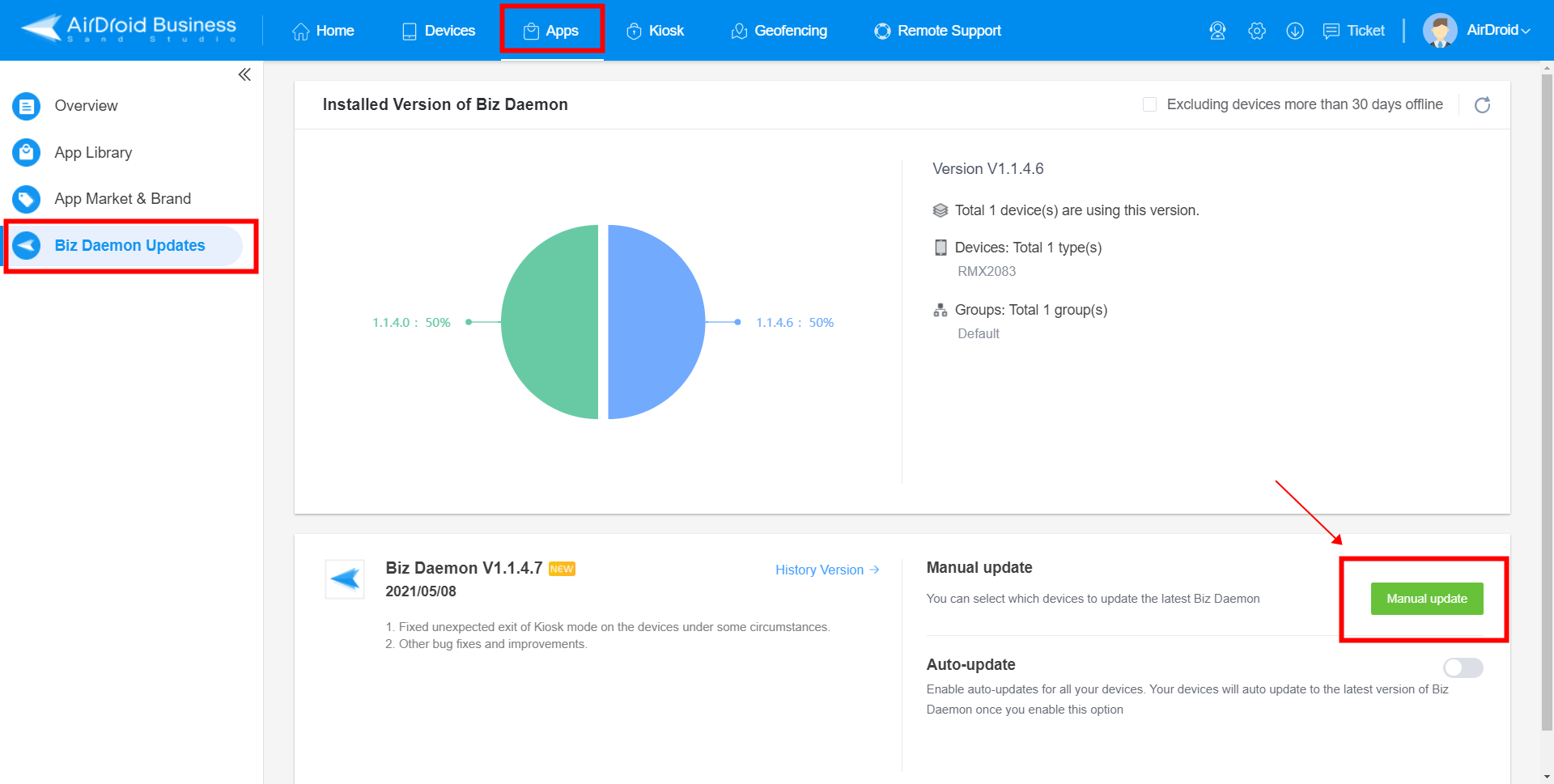
Task: Click the AirDroid Business logo
Action: pos(129,29)
